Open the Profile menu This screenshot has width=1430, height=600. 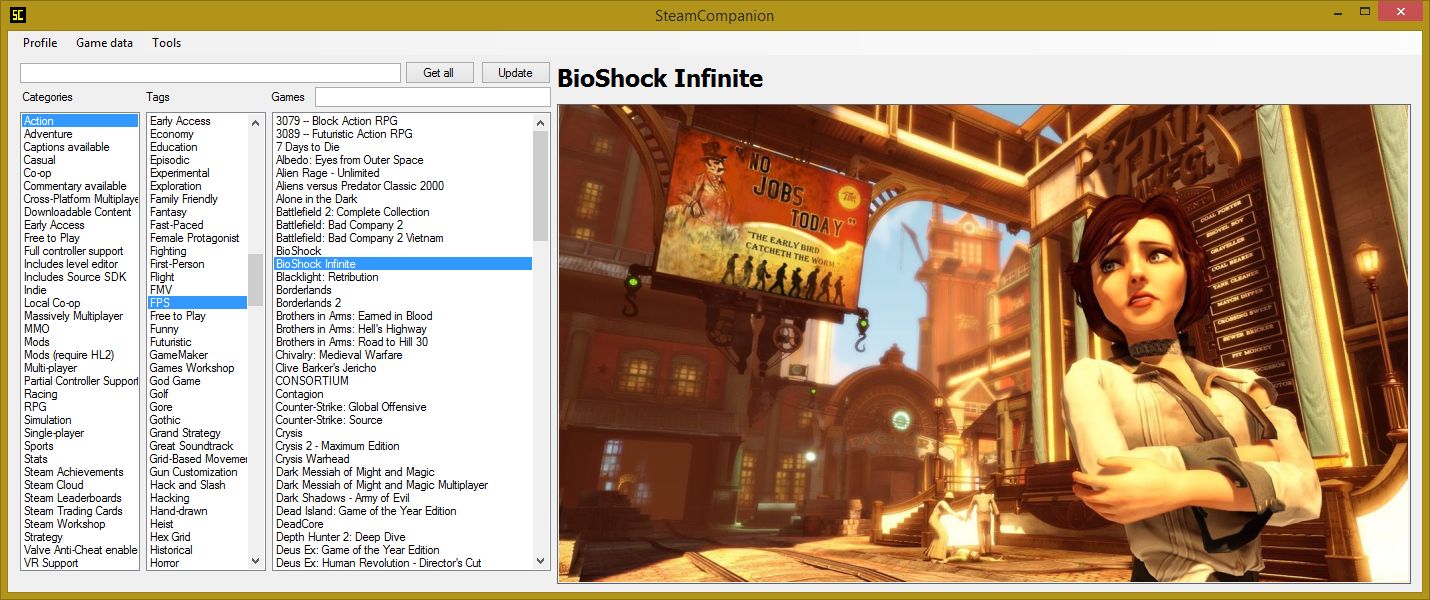[x=40, y=43]
